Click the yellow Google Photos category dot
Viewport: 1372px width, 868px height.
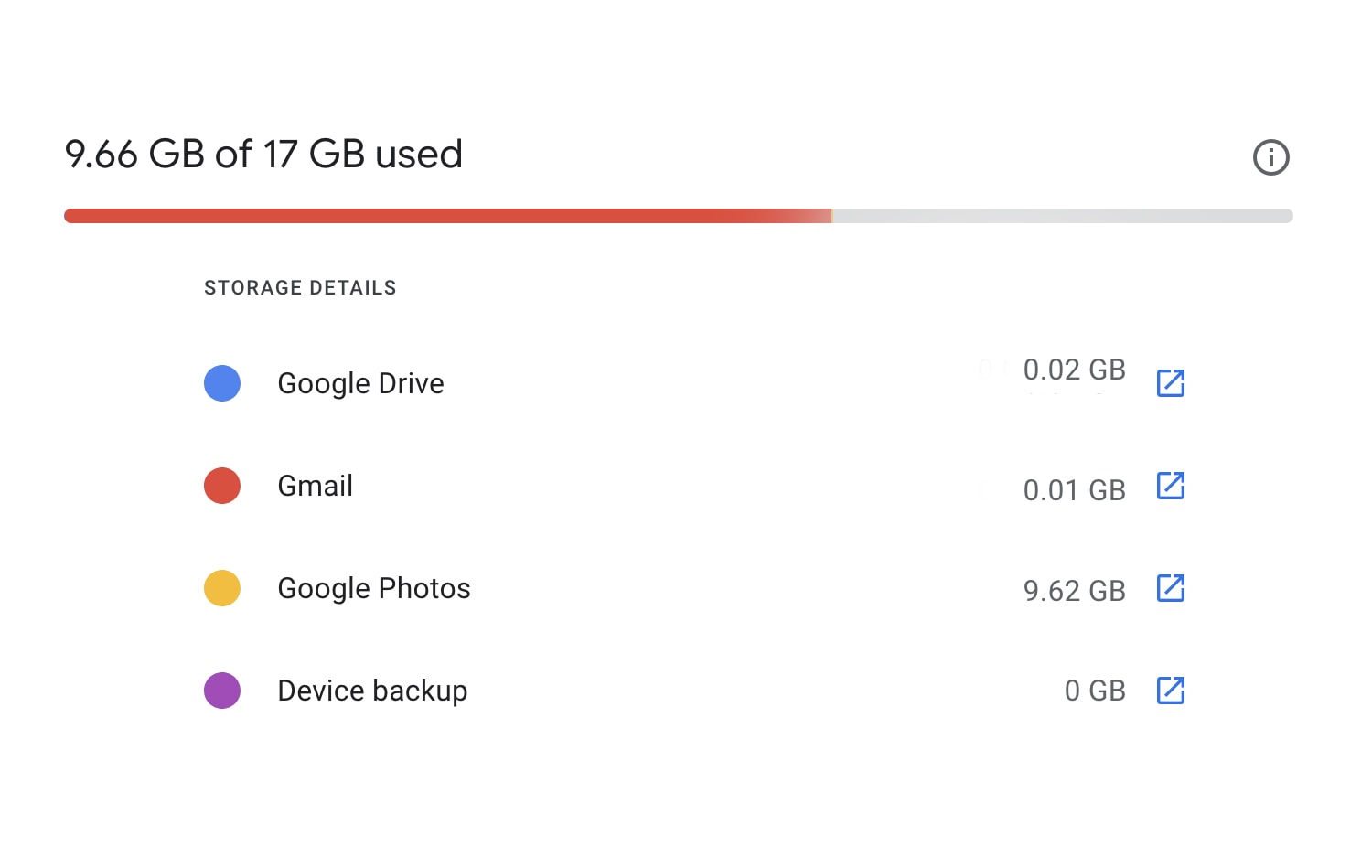pos(221,587)
